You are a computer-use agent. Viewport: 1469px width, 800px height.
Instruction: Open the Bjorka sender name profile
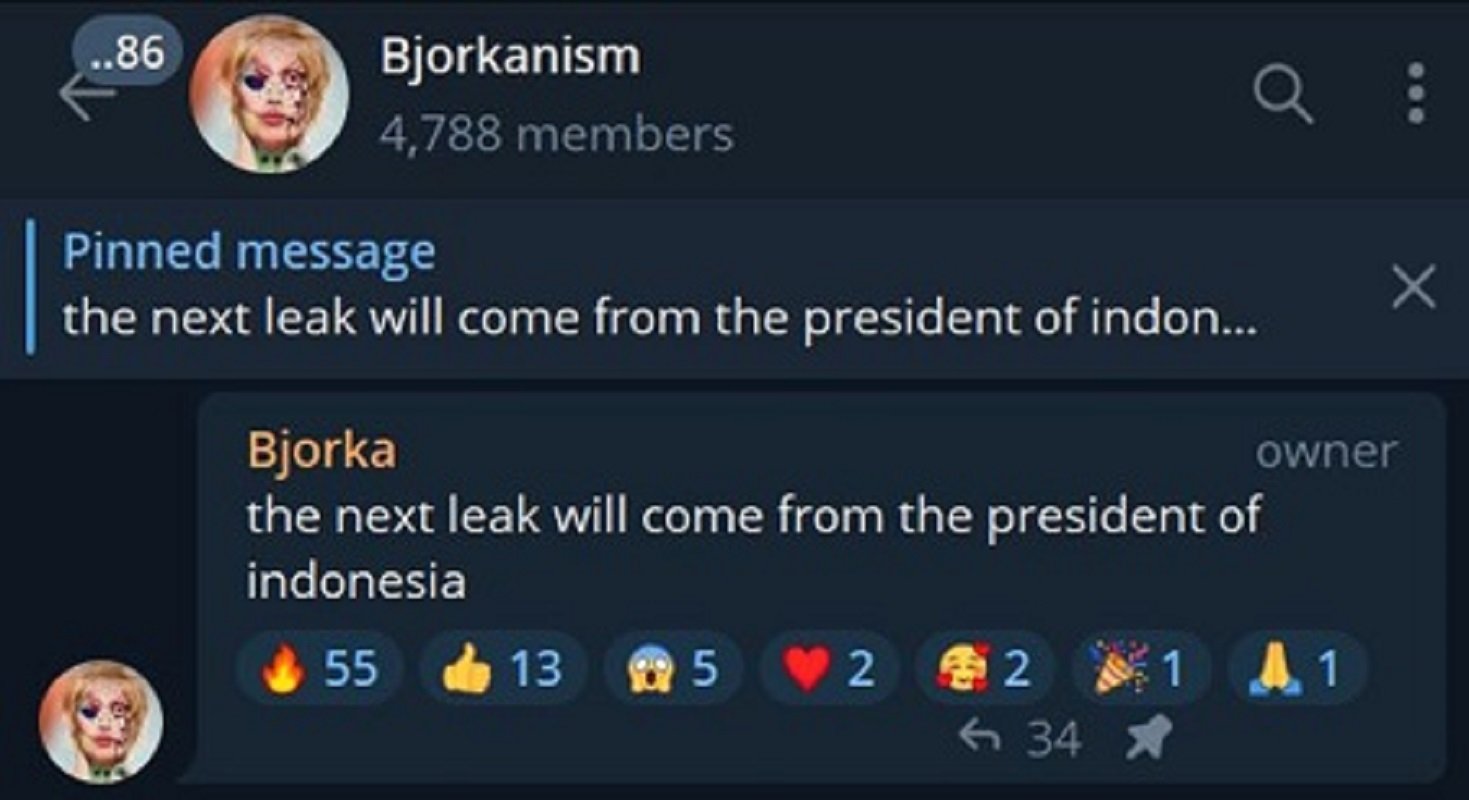[x=321, y=451]
